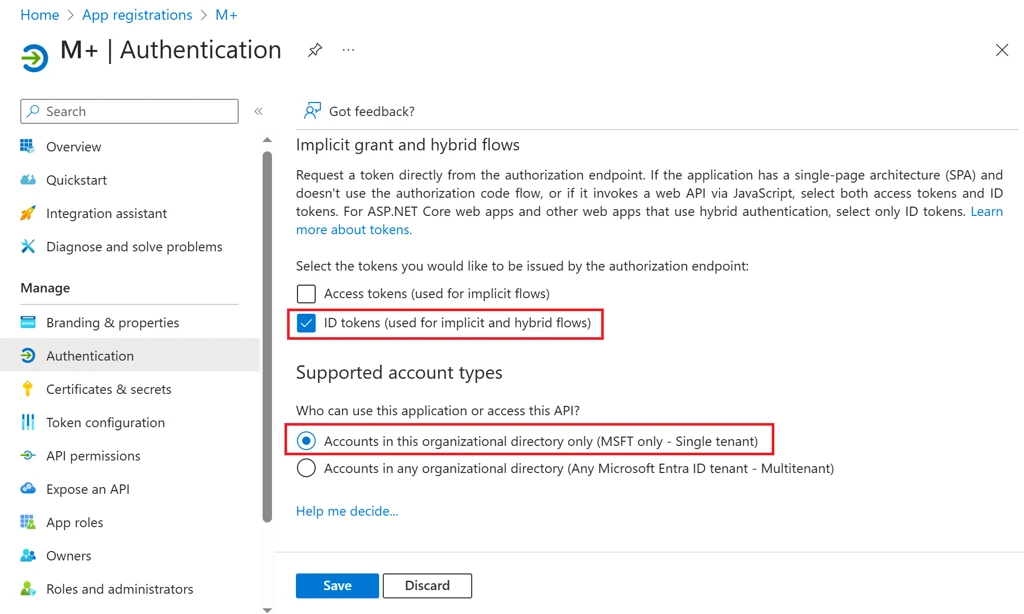1024x614 pixels.
Task: Select Accounts in any organizational directory
Action: coord(305,467)
